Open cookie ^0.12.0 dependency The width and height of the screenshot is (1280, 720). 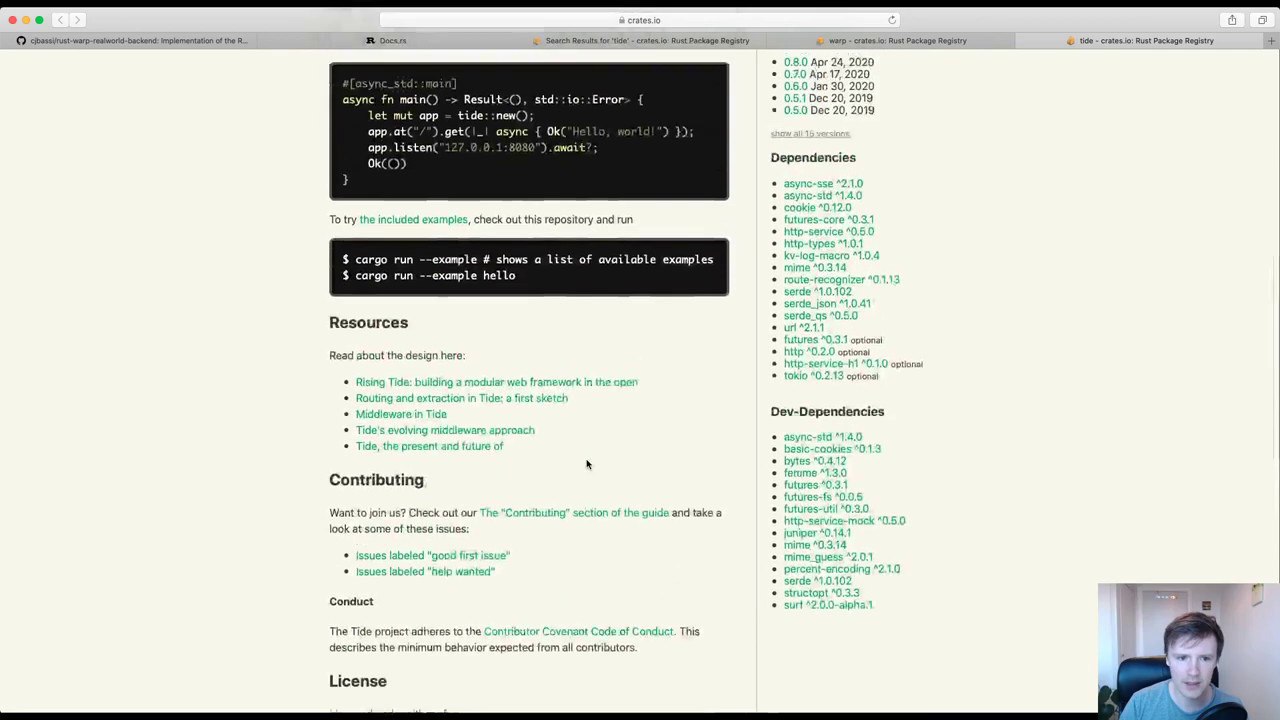tap(817, 208)
